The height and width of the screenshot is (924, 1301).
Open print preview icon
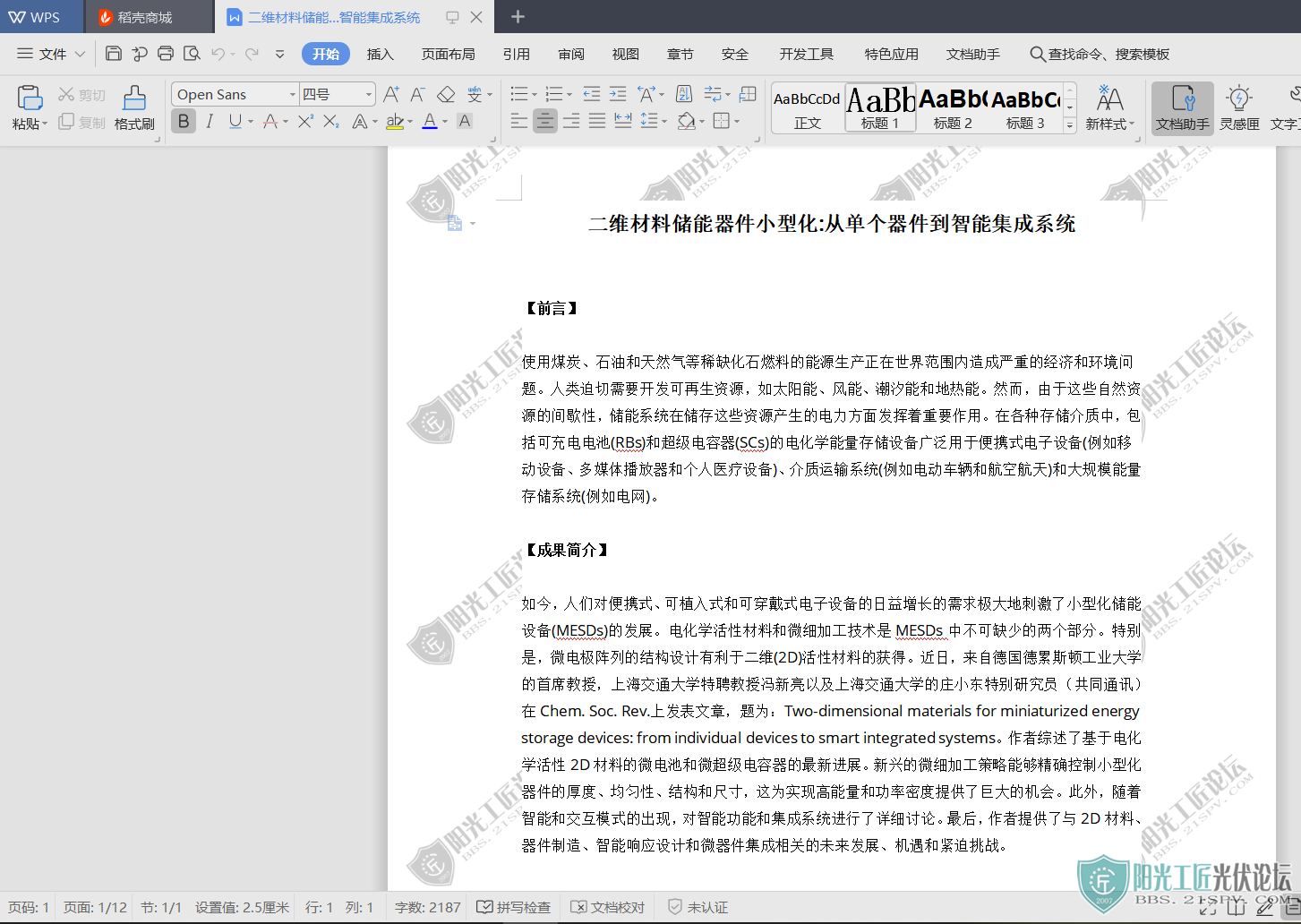click(x=192, y=54)
